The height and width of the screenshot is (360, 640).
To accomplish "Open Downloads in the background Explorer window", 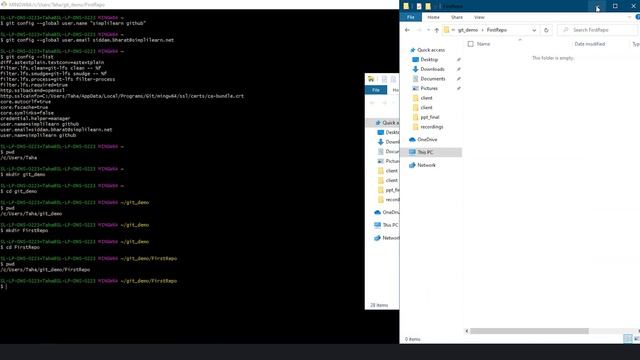I will (x=388, y=142).
